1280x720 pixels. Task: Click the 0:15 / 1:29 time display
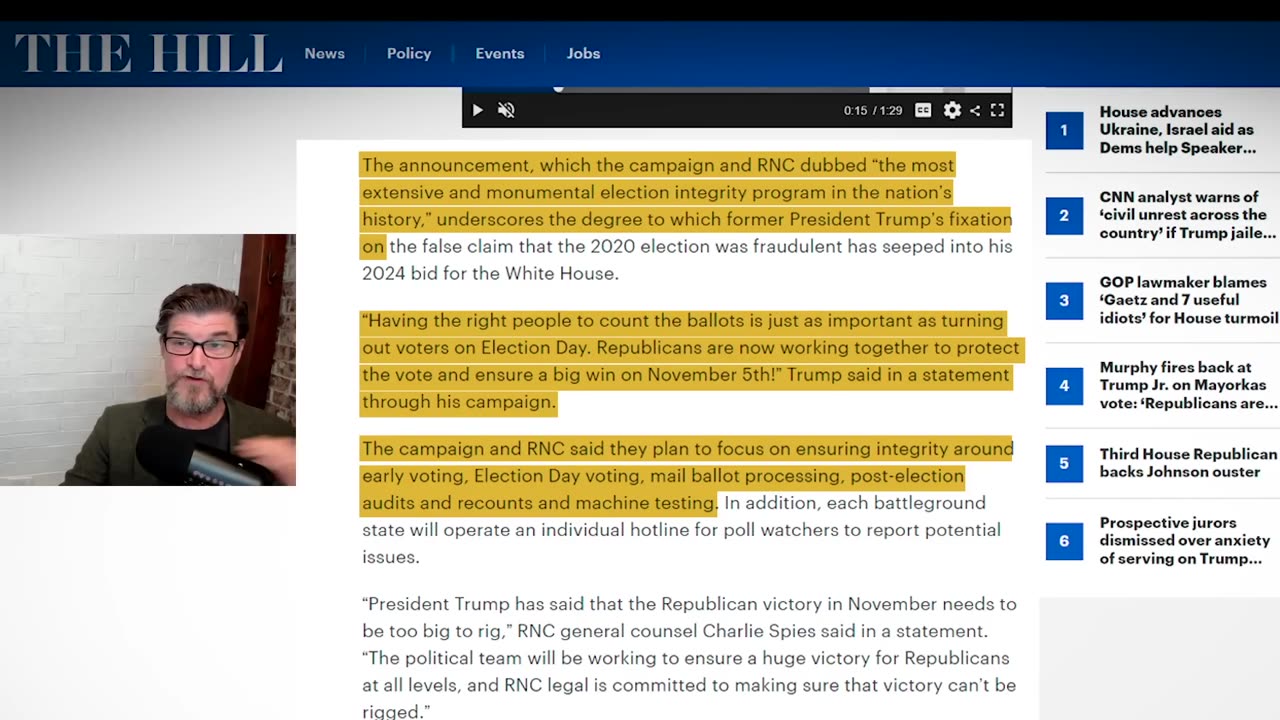click(872, 110)
